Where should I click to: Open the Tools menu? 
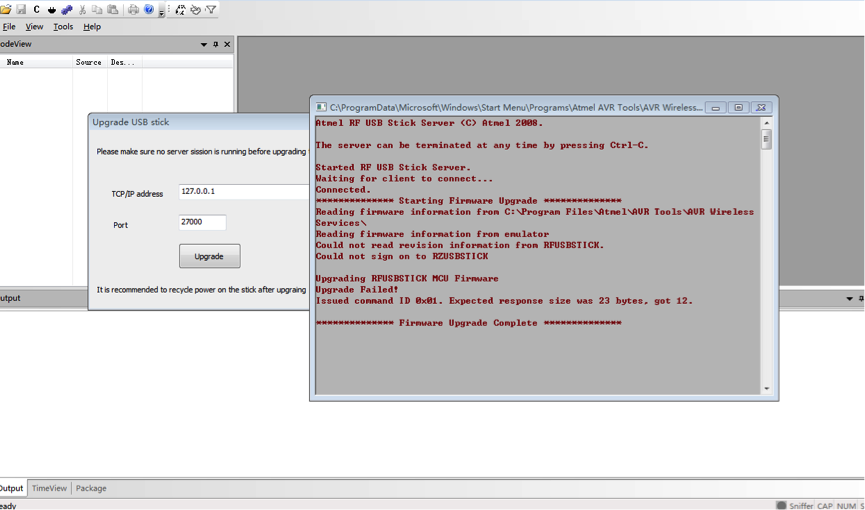[x=63, y=27]
